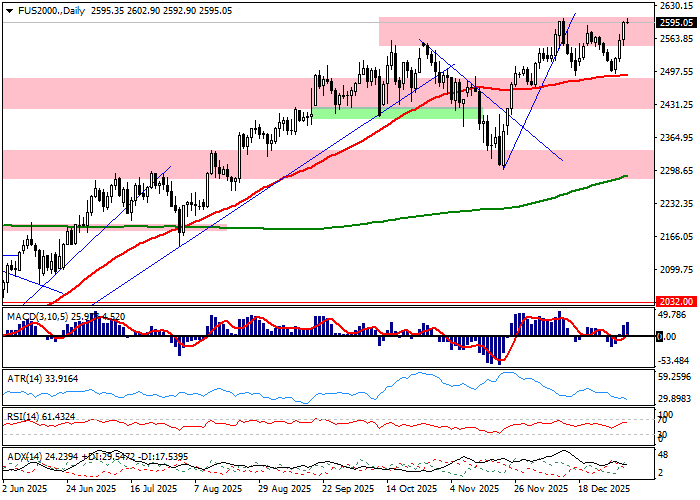Select the green support zone rectangle
The width and height of the screenshot is (700, 500).
point(390,114)
